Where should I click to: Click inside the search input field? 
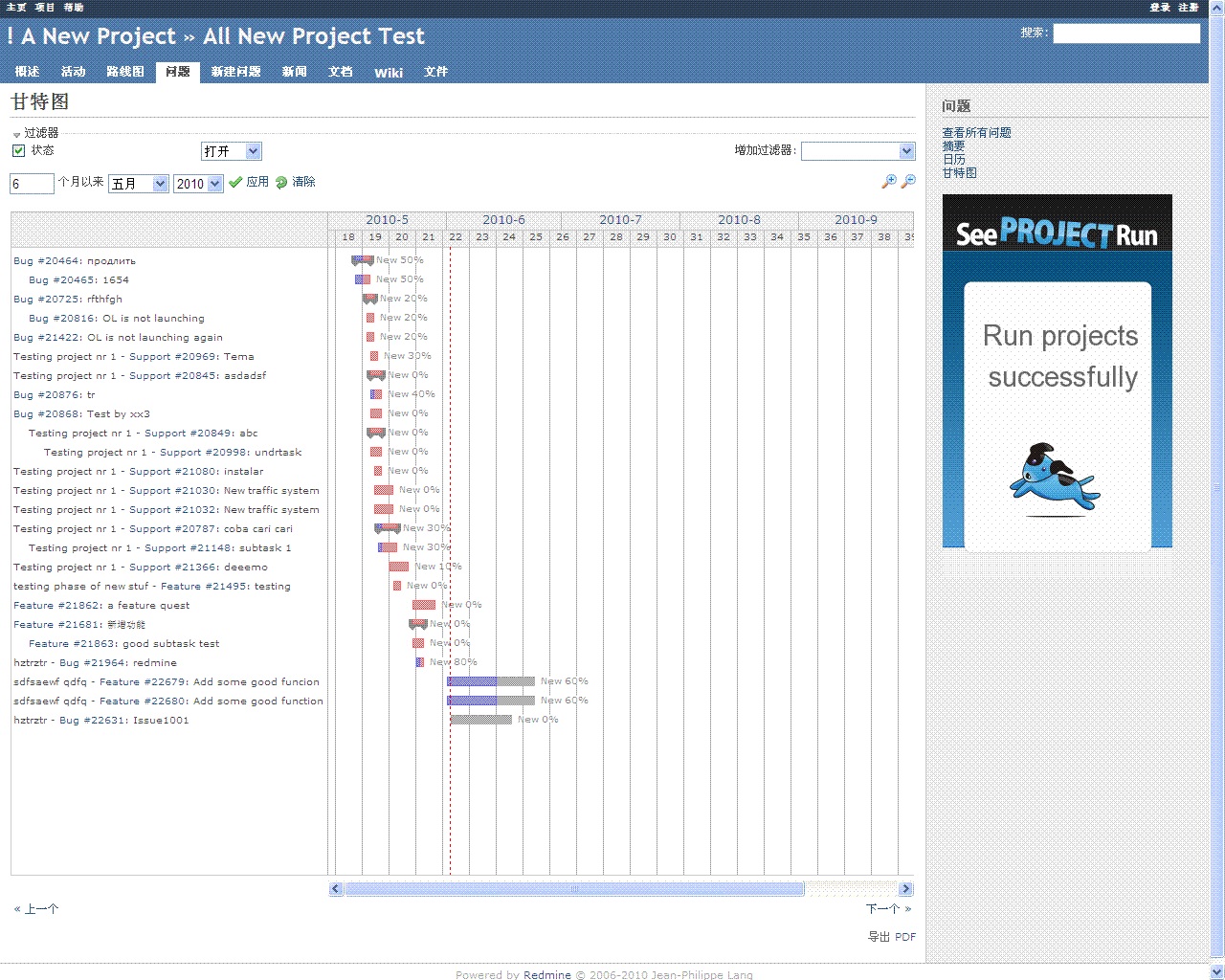[x=1126, y=33]
